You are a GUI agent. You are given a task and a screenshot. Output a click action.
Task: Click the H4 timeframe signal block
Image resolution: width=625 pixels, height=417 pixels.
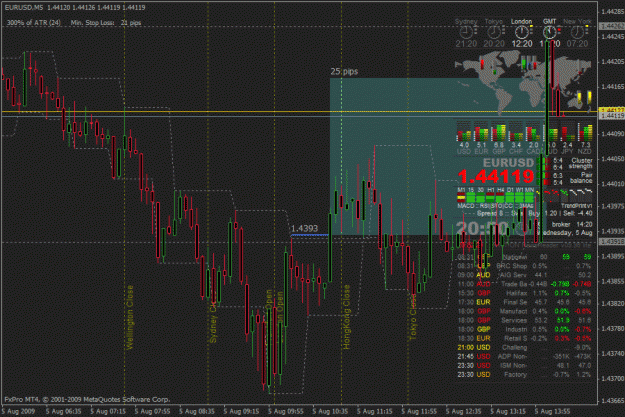tap(500, 198)
